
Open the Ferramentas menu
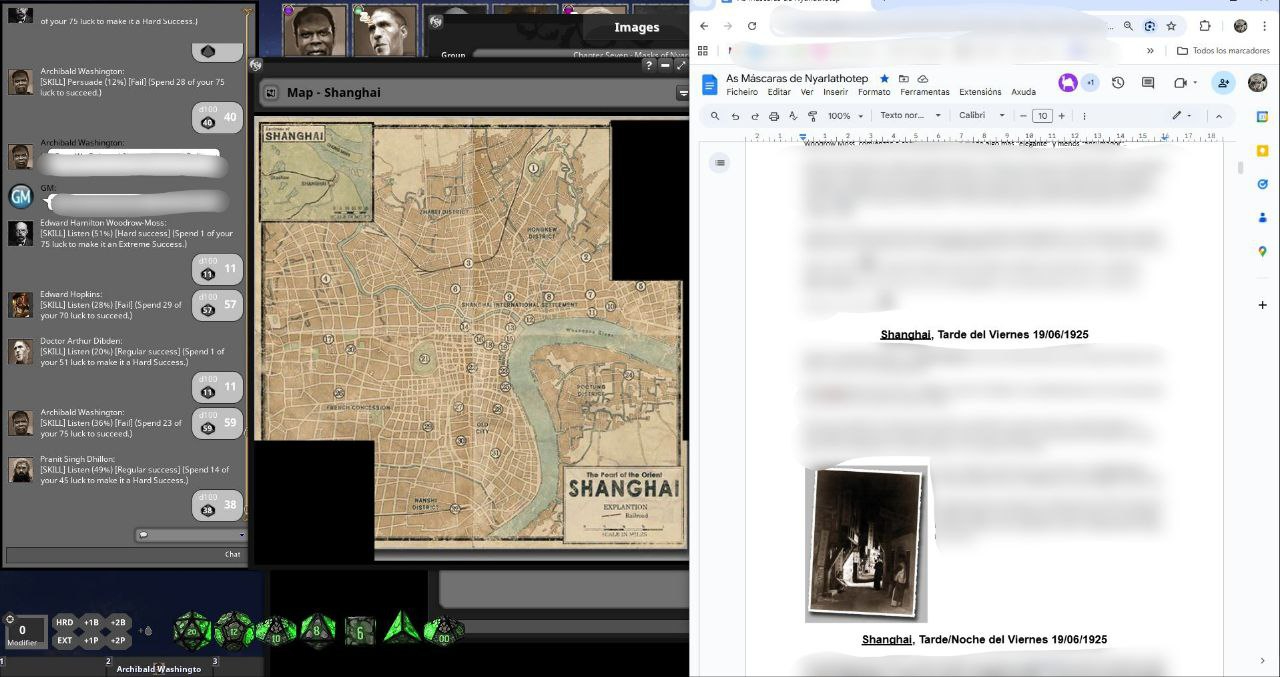pyautogui.click(x=924, y=92)
